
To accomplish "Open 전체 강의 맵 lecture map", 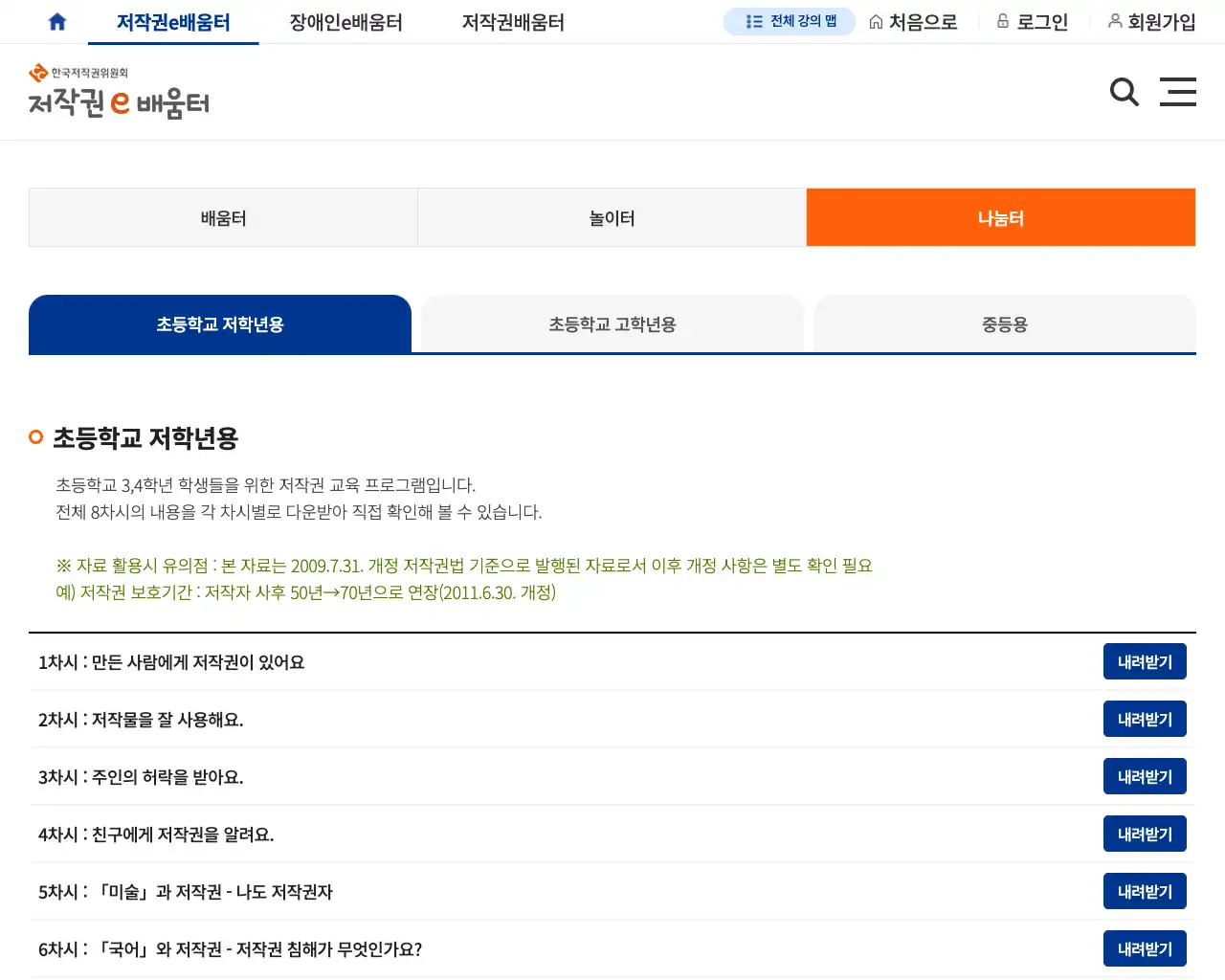I will coord(790,21).
